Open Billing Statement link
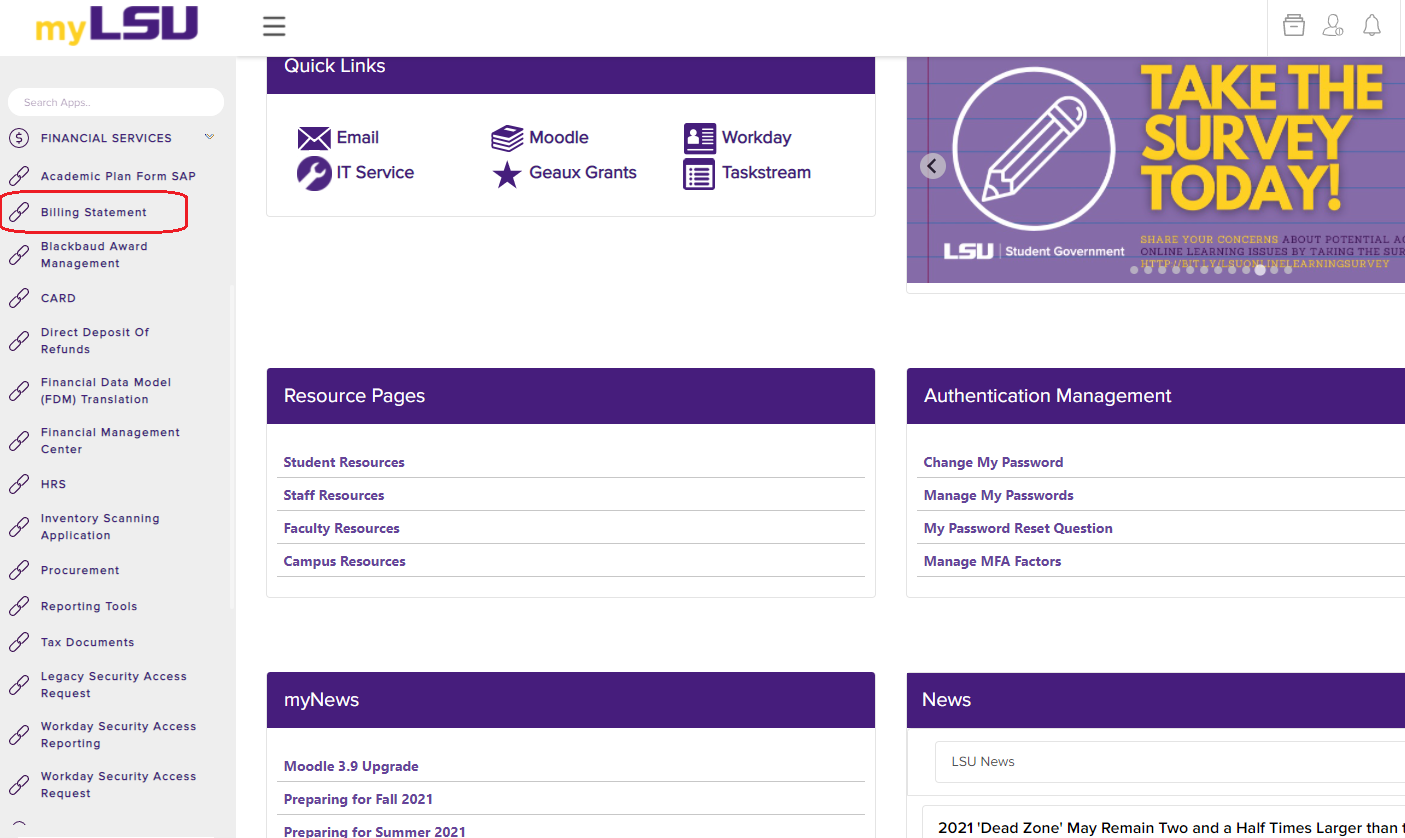 coord(94,212)
